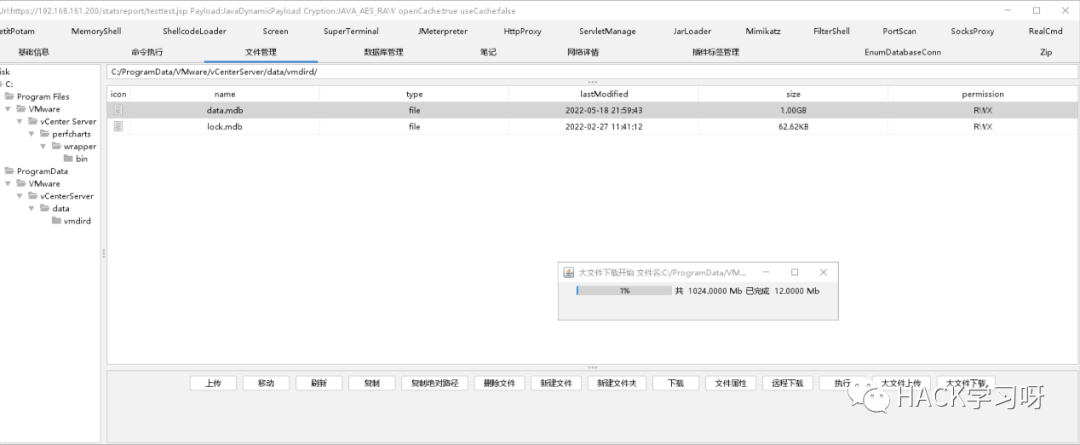Open the FilterShell tab

pos(831,31)
